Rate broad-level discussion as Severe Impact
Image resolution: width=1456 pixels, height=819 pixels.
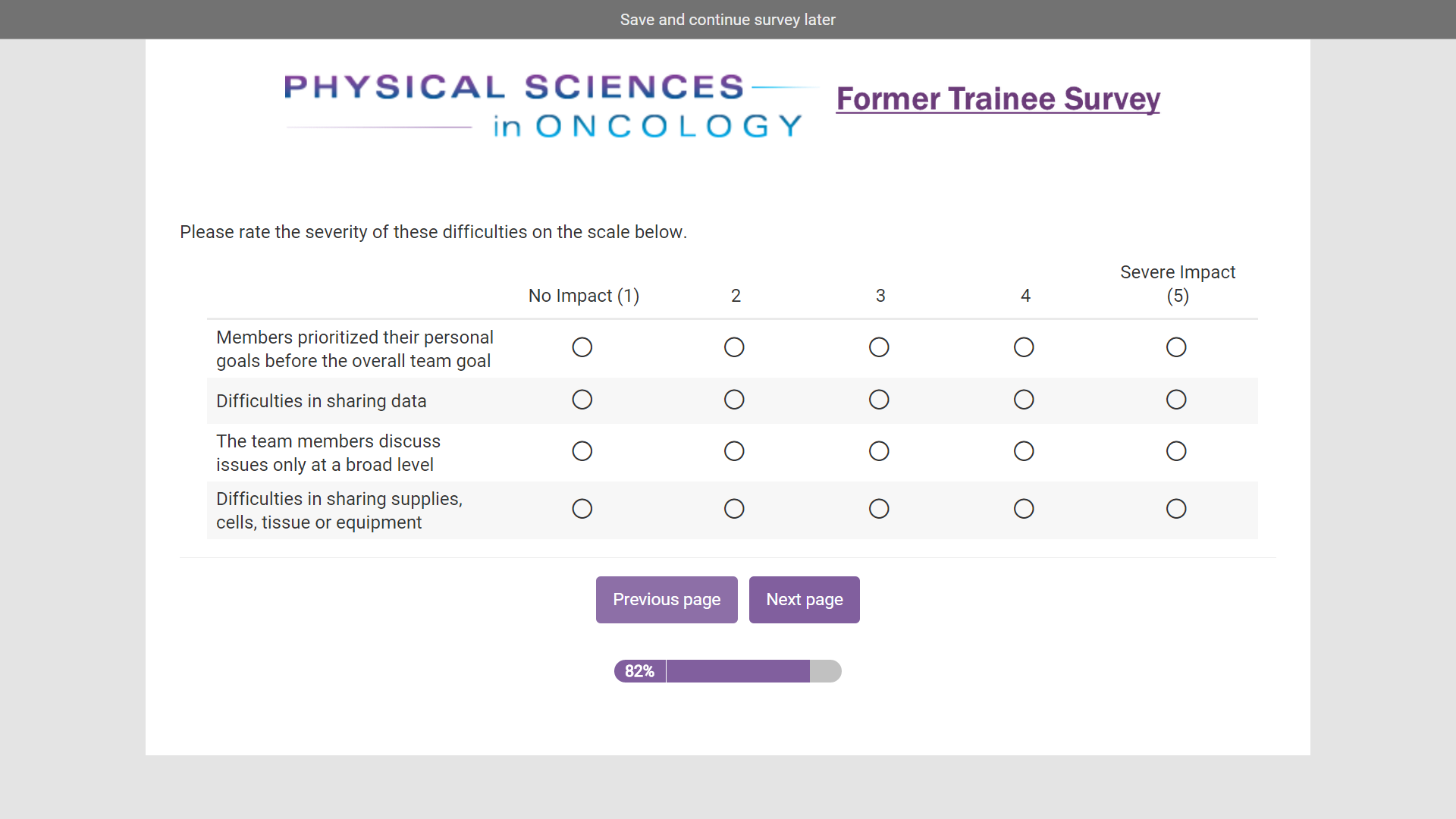[x=1176, y=451]
